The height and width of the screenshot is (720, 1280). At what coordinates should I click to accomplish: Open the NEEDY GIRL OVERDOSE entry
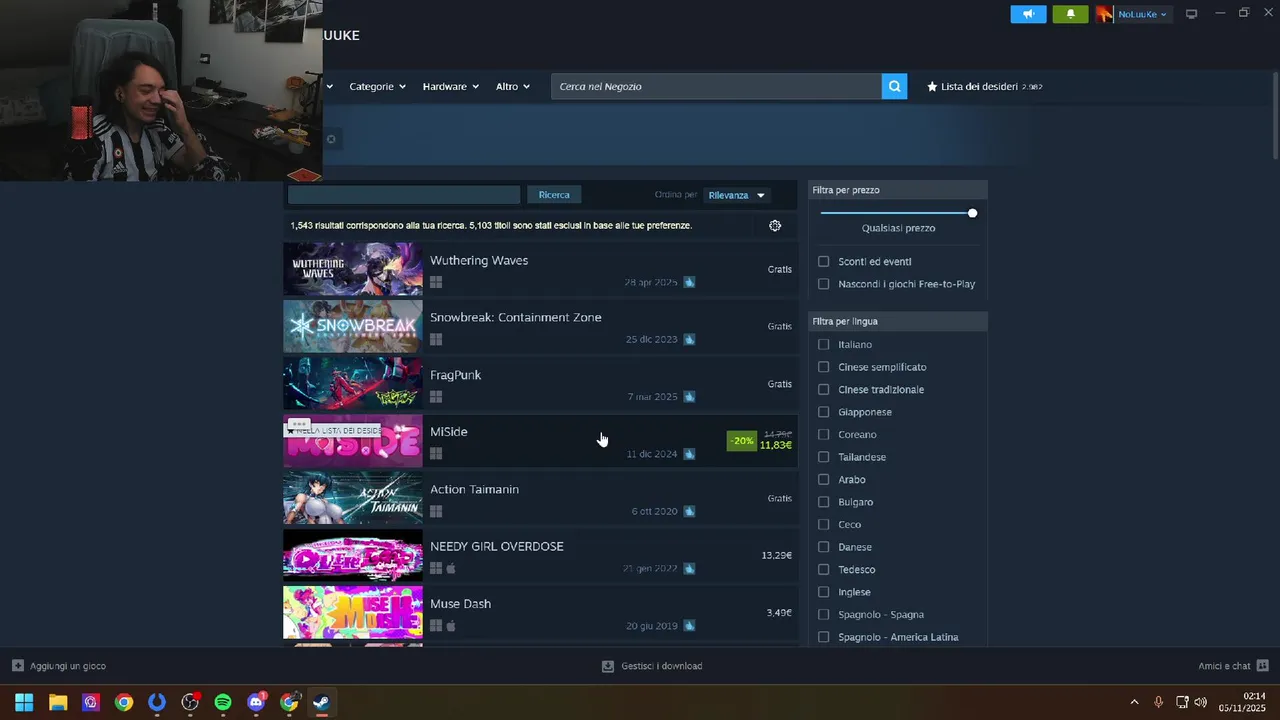click(540, 556)
